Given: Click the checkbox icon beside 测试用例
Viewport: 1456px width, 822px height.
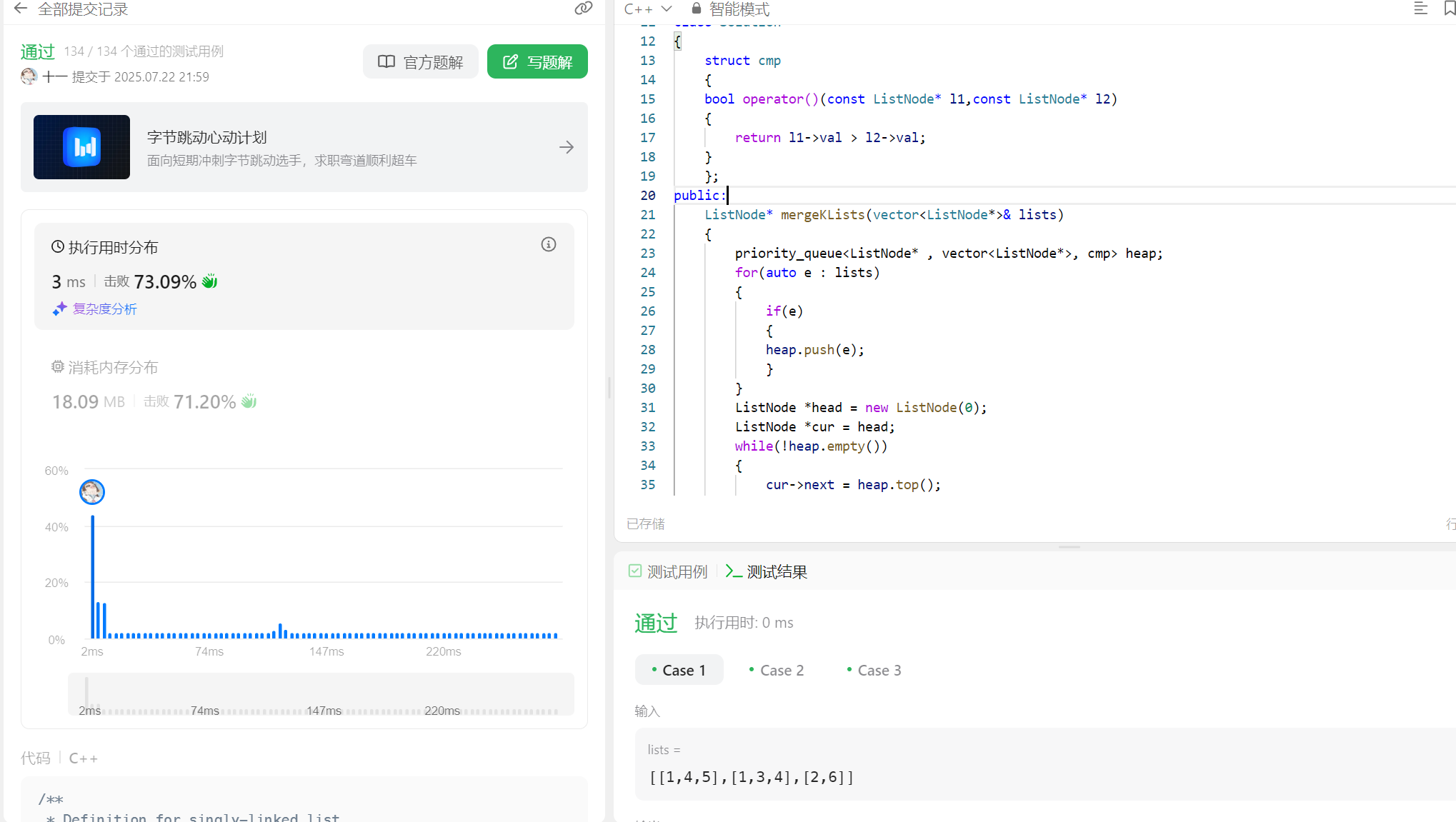Looking at the screenshot, I should (635, 571).
